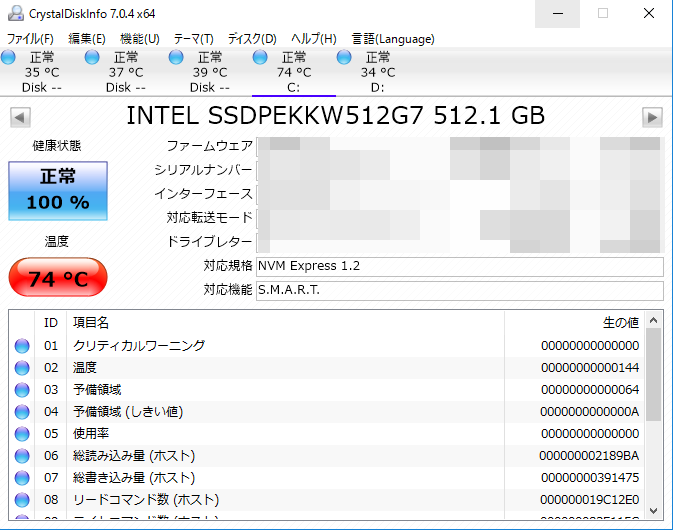Click the status orb of the 37 °C disk
The image size is (673, 530).
coord(92,57)
